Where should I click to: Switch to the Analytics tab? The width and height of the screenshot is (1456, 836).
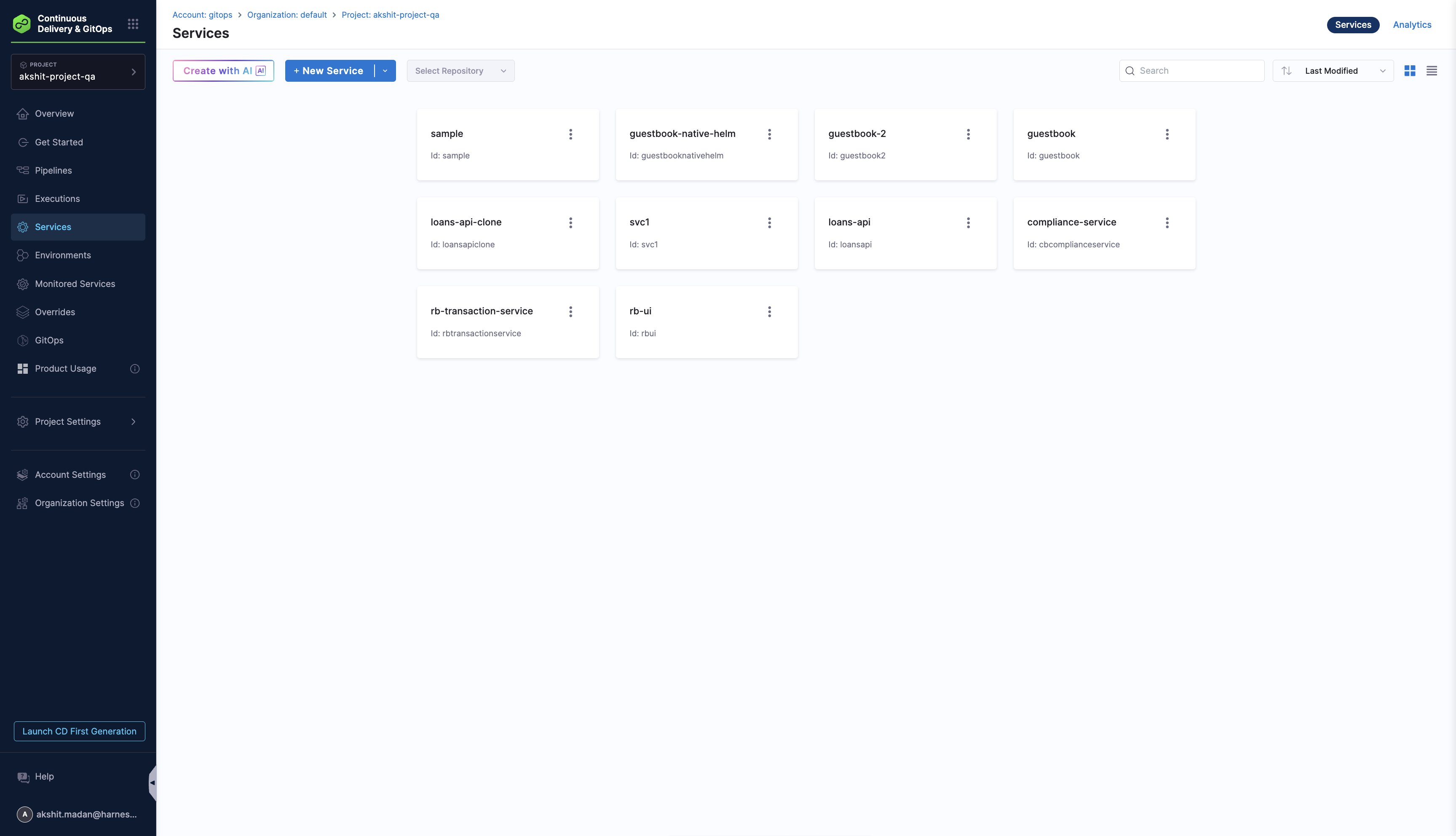point(1411,25)
